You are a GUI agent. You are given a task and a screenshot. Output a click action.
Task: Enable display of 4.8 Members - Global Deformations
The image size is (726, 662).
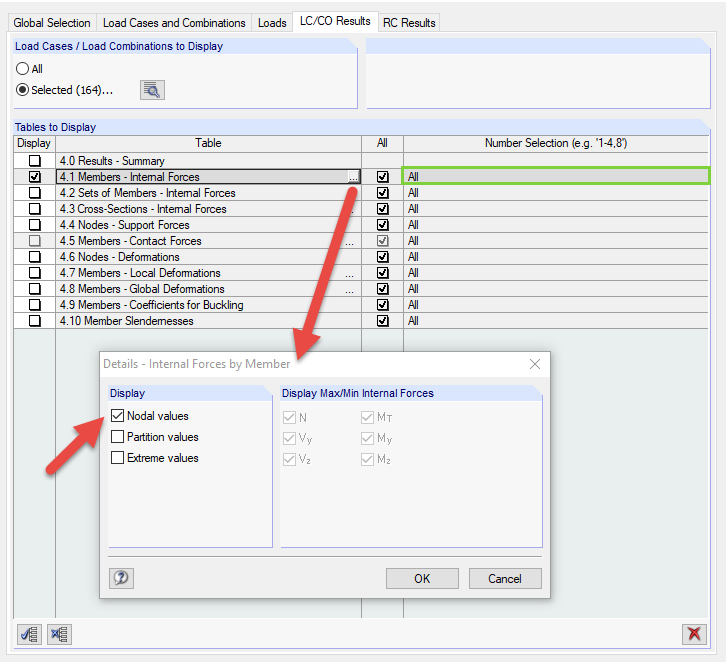tap(35, 289)
